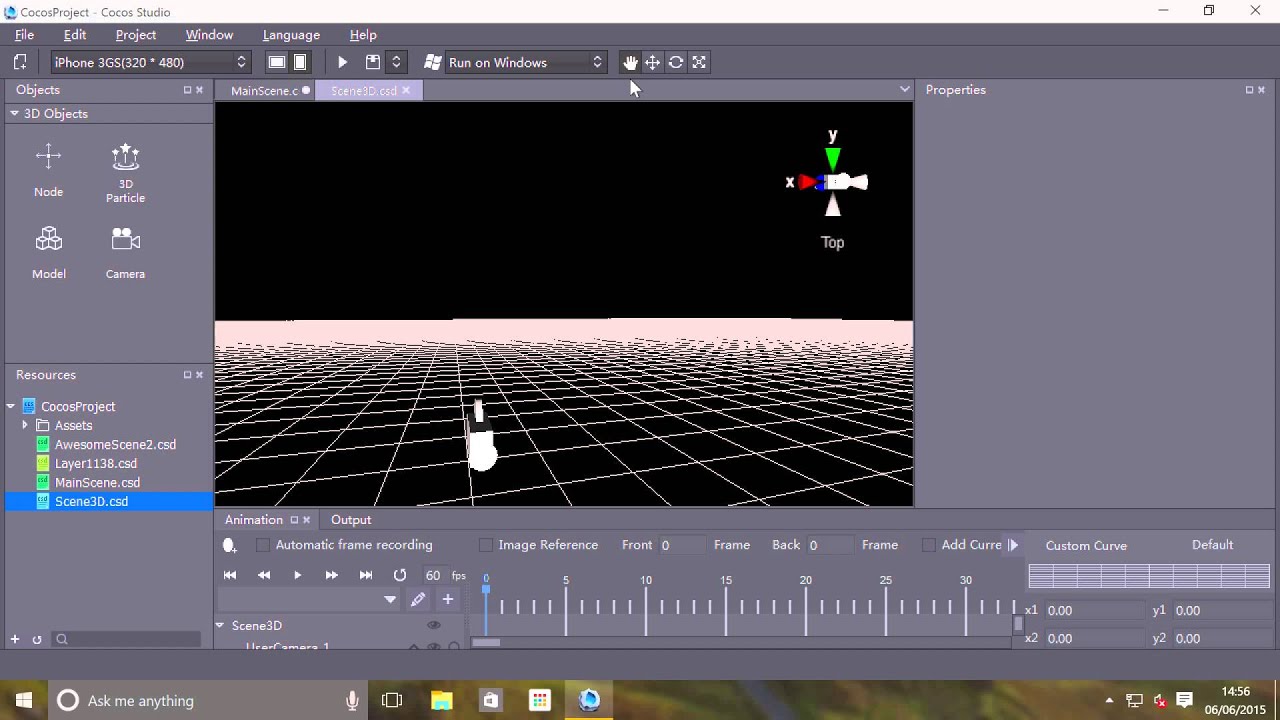Select landscape orientation icon
Image resolution: width=1280 pixels, height=720 pixels.
[277, 62]
